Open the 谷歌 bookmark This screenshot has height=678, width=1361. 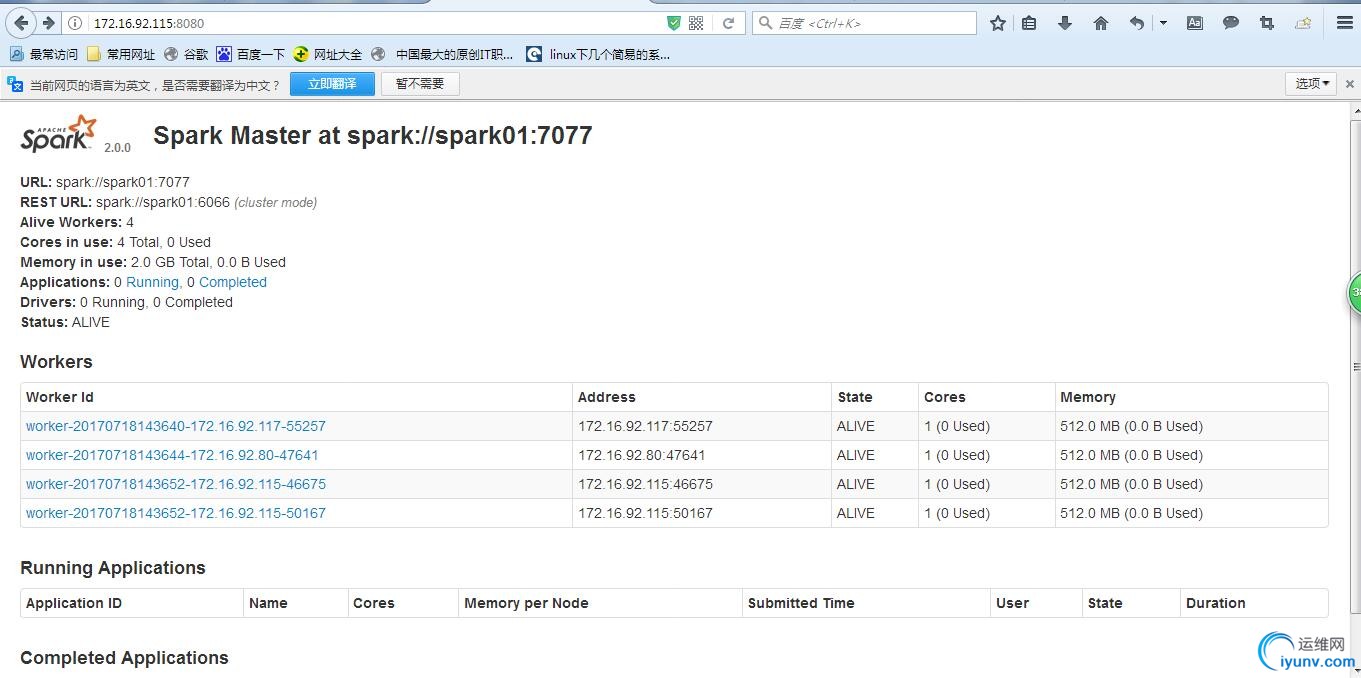click(186, 54)
